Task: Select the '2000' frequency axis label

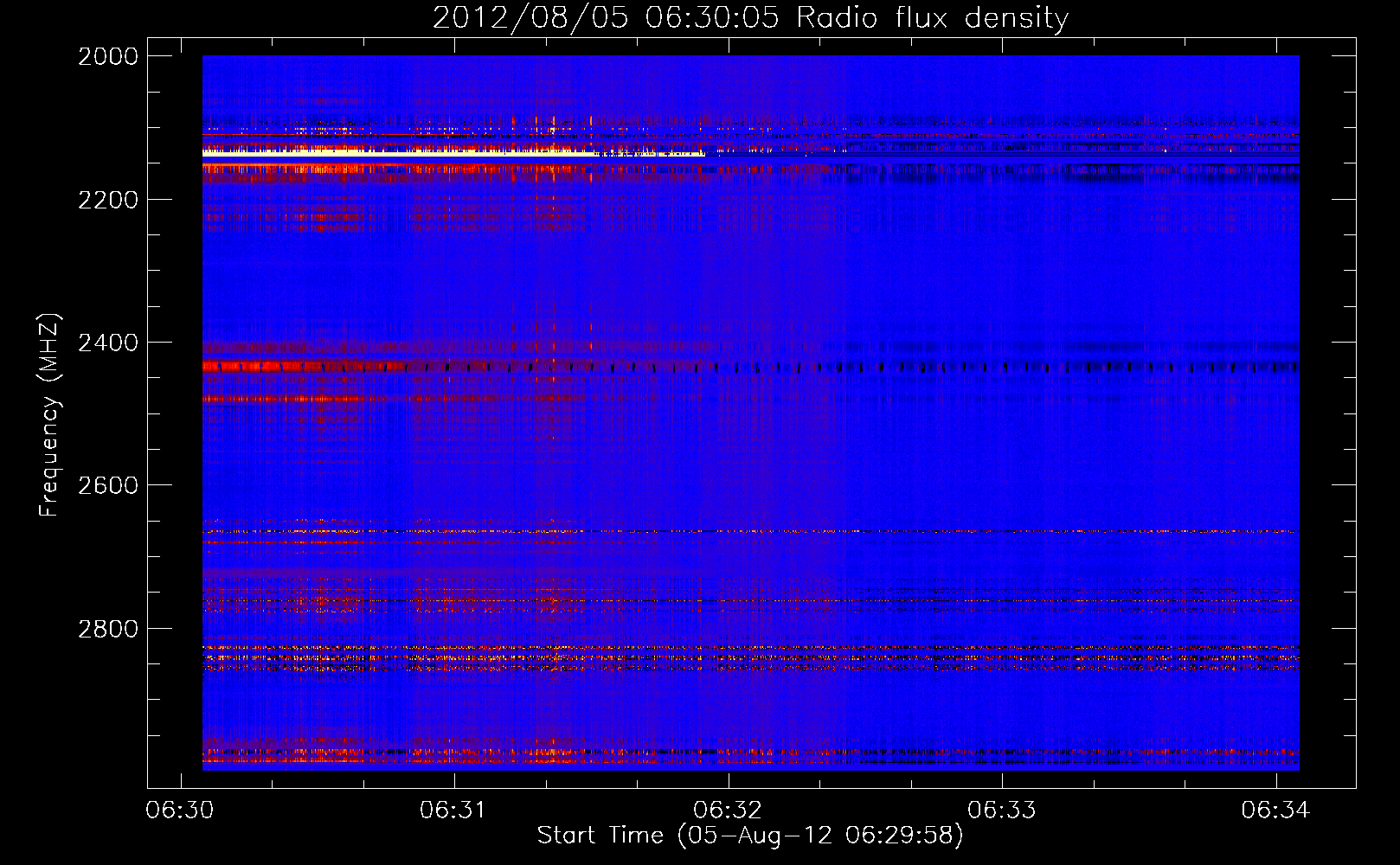Action: point(108,56)
